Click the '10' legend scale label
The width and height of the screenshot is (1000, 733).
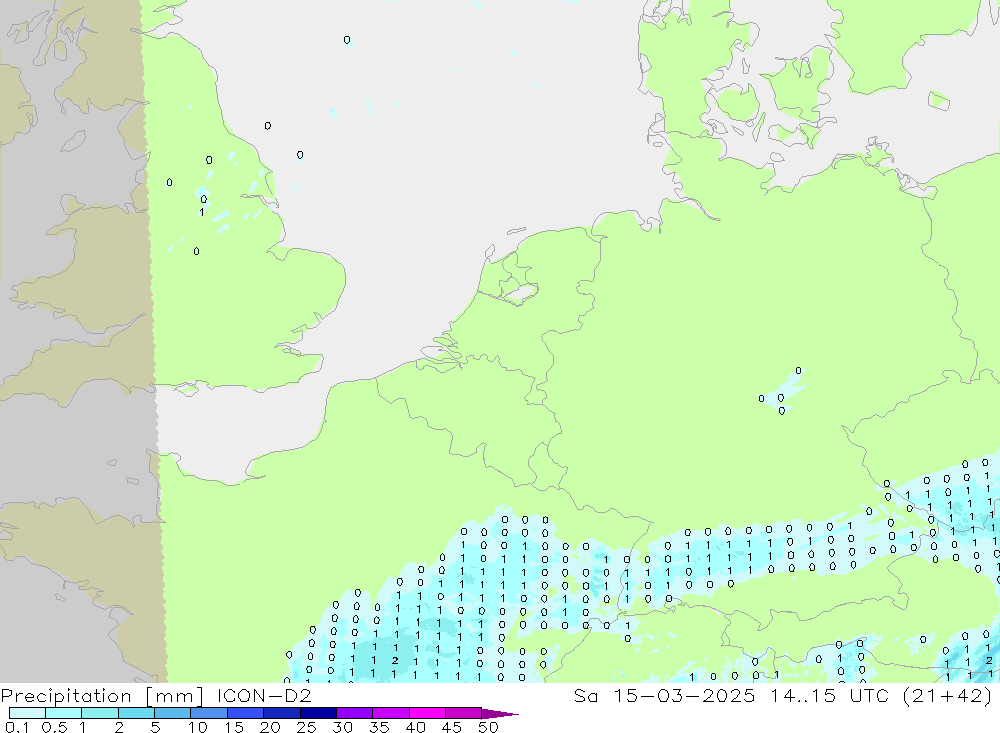pos(198,727)
